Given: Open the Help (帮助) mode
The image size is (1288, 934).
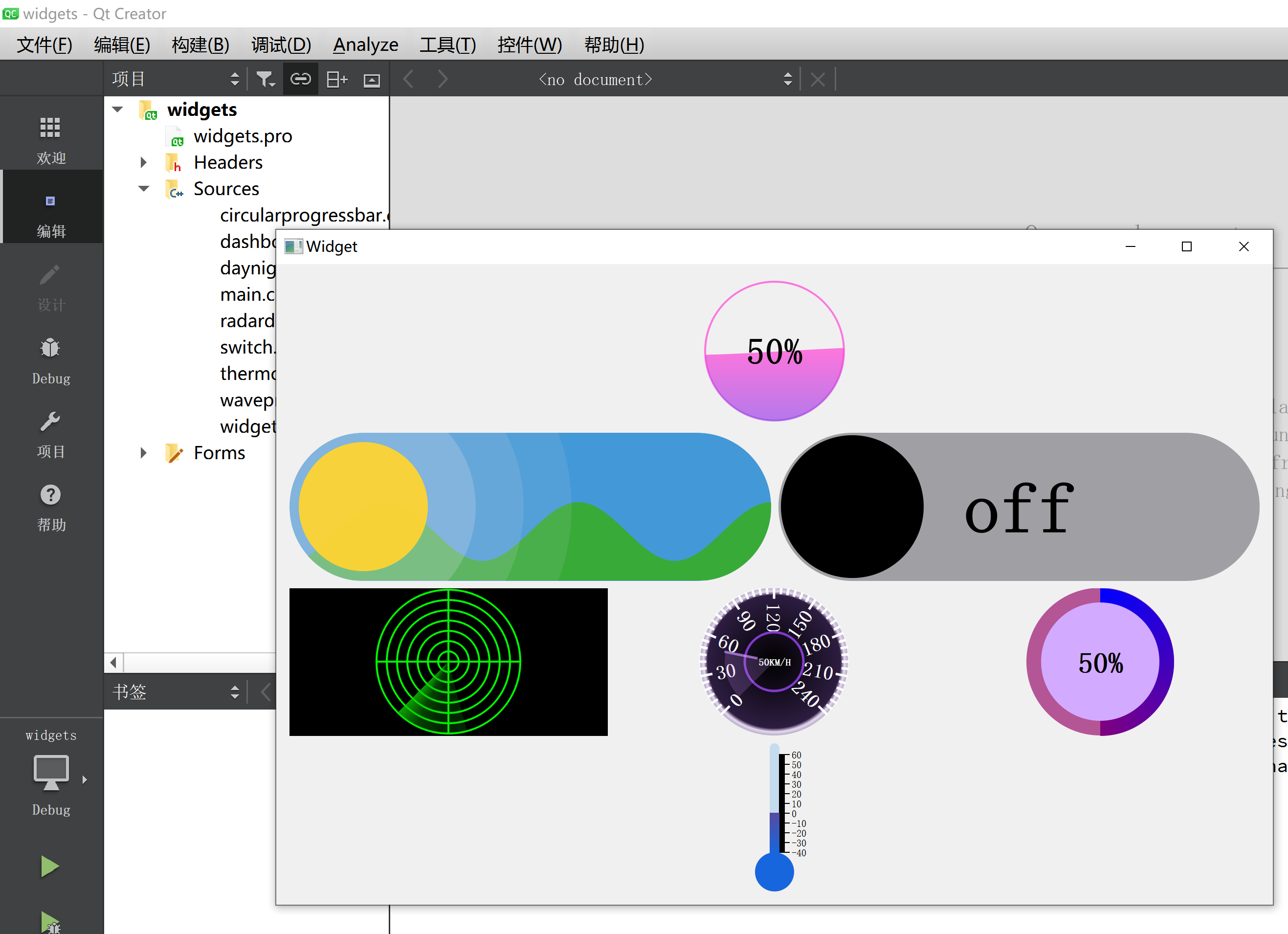Looking at the screenshot, I should pyautogui.click(x=51, y=508).
